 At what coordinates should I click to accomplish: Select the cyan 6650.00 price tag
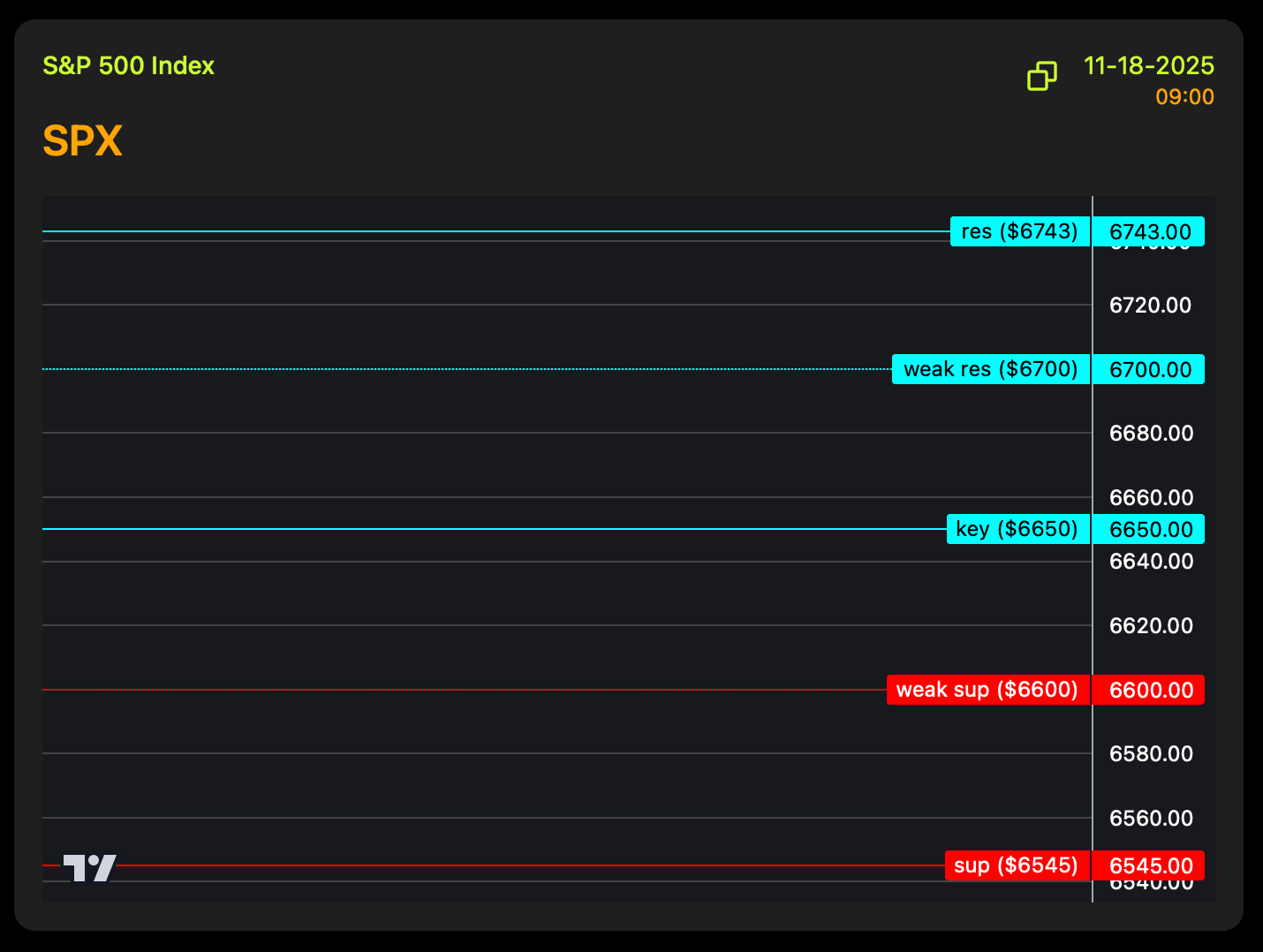[x=1149, y=529]
